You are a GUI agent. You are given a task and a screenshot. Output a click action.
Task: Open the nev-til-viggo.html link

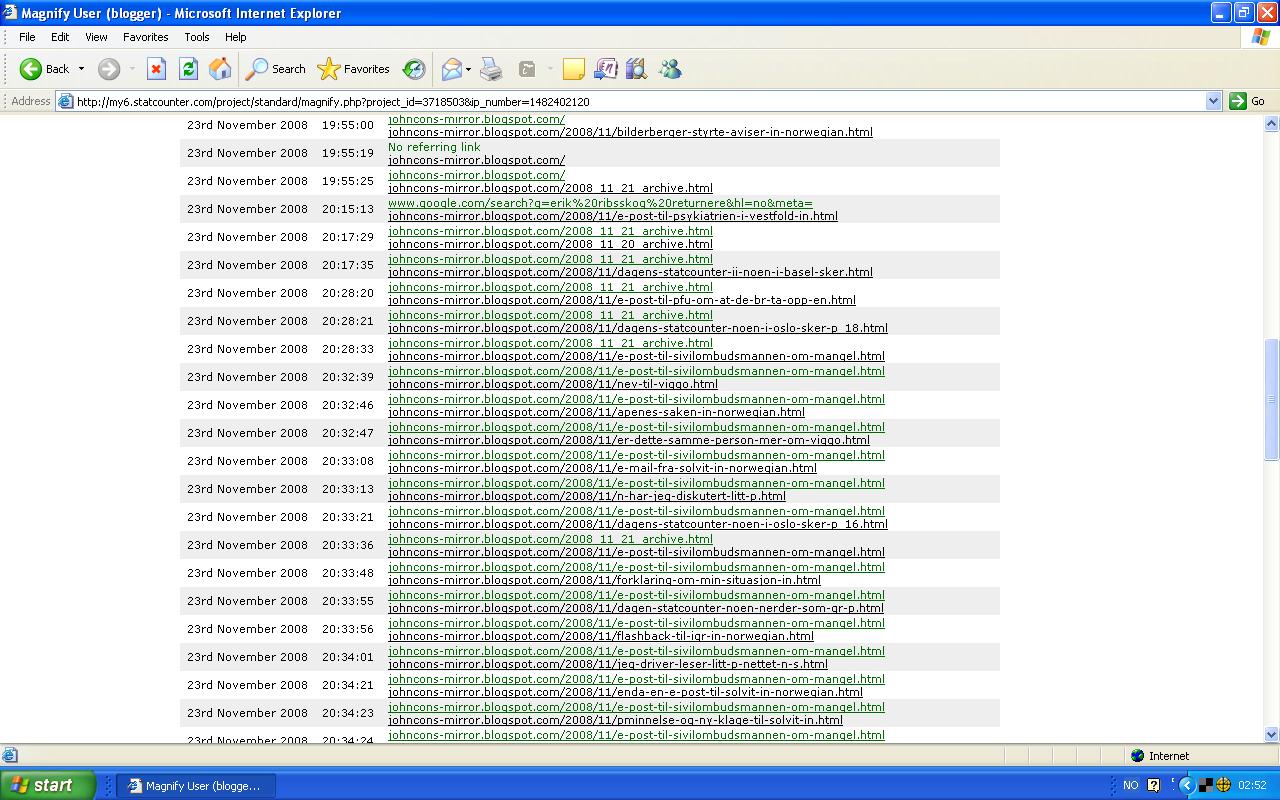point(553,384)
